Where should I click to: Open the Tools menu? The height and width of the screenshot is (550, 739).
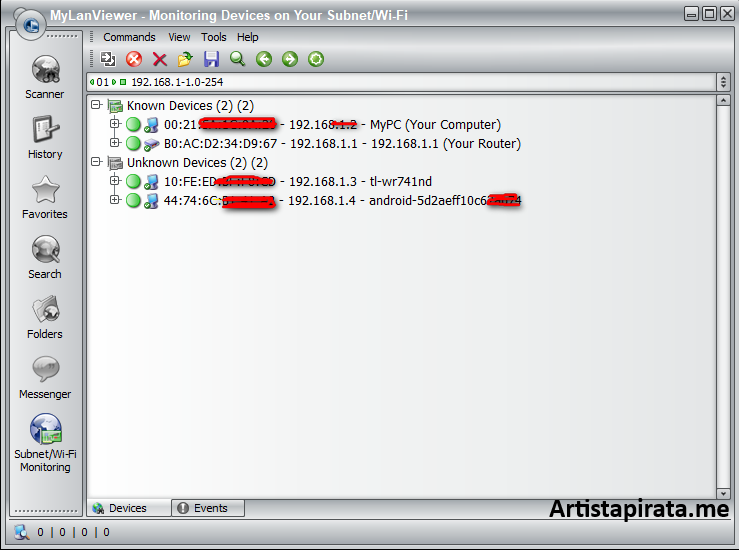213,37
